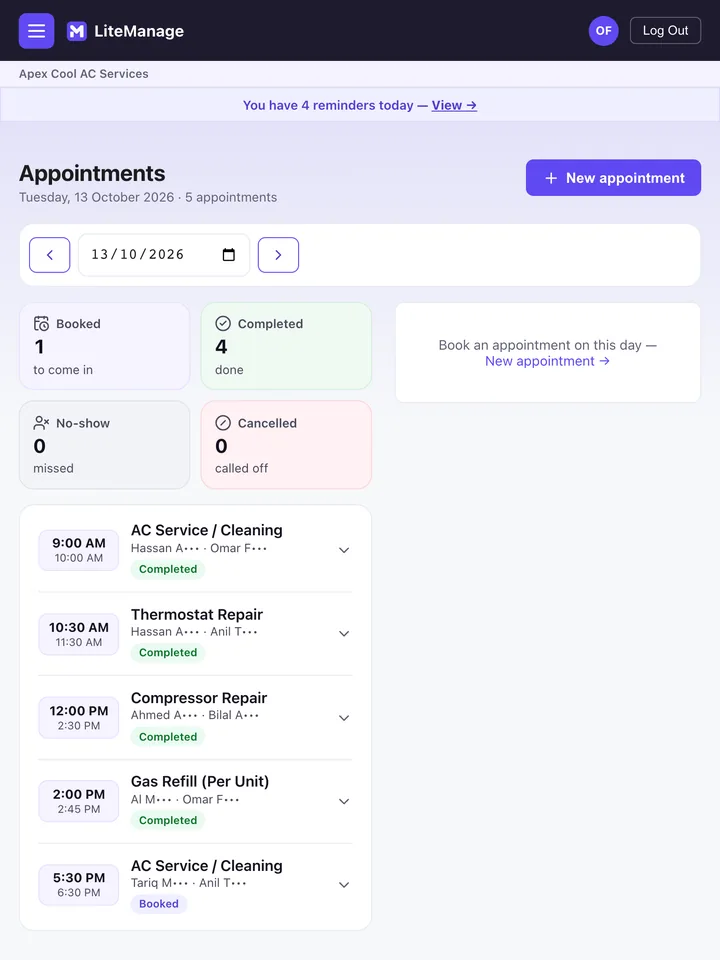Click the Cancelled circle-slash icon
Image resolution: width=720 pixels, height=960 pixels.
pos(223,423)
